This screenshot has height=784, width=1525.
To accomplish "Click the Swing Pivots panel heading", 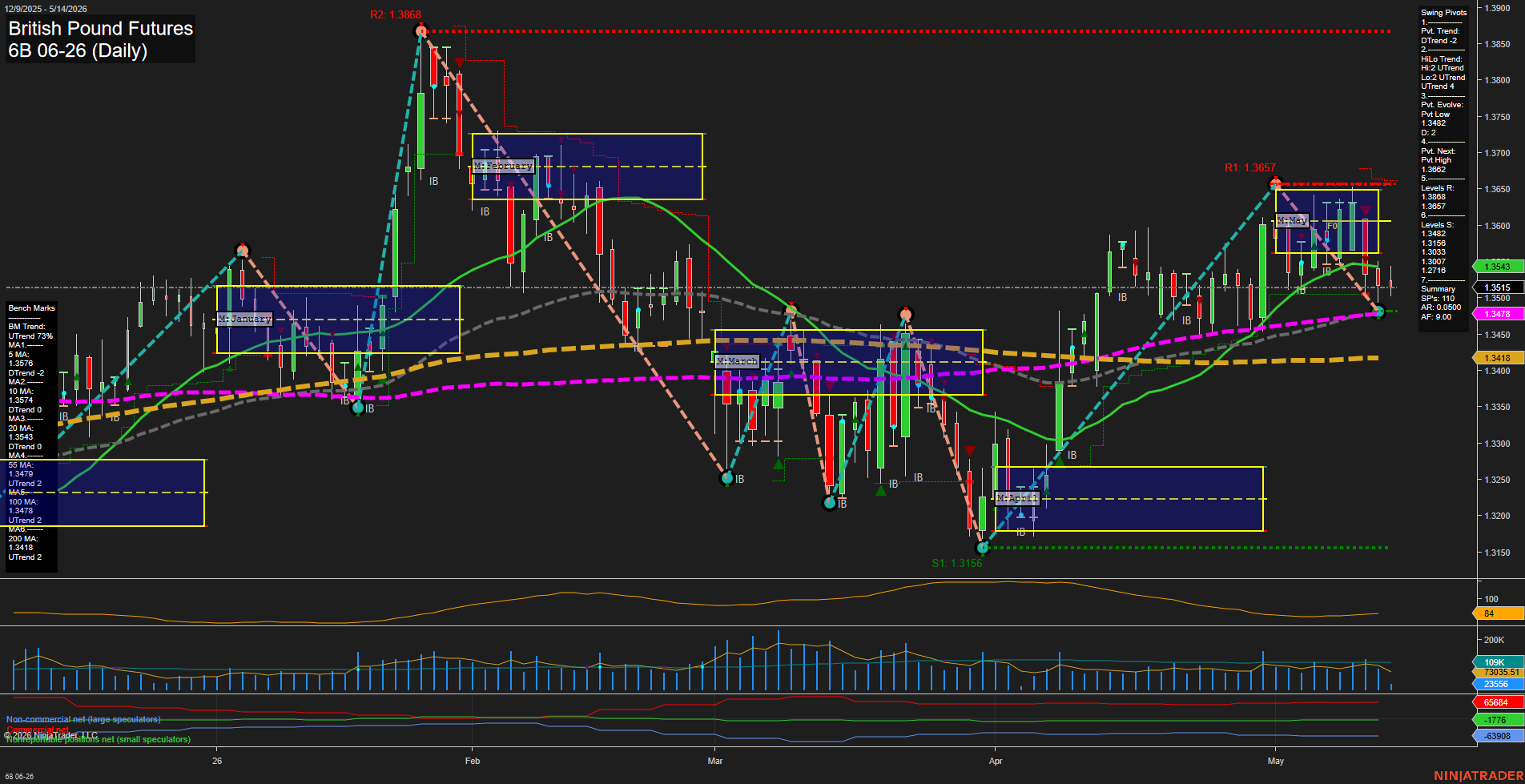I will point(1443,13).
